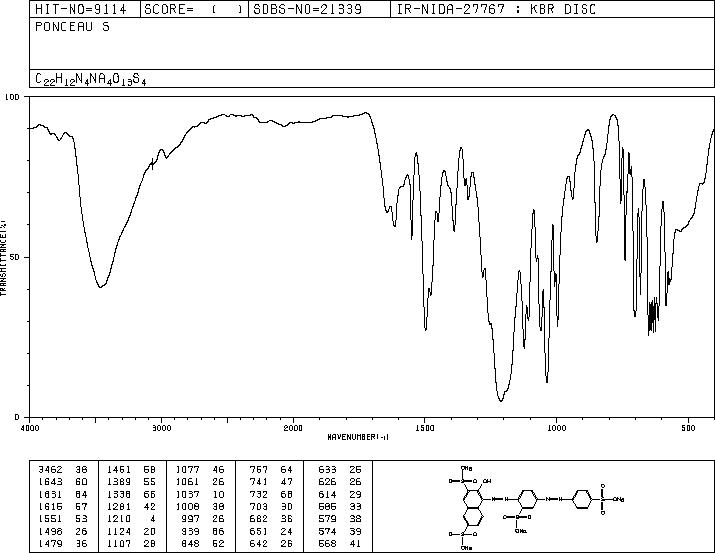Click transmittance value 47 beside 741
The height and width of the screenshot is (553, 715).
point(287,482)
